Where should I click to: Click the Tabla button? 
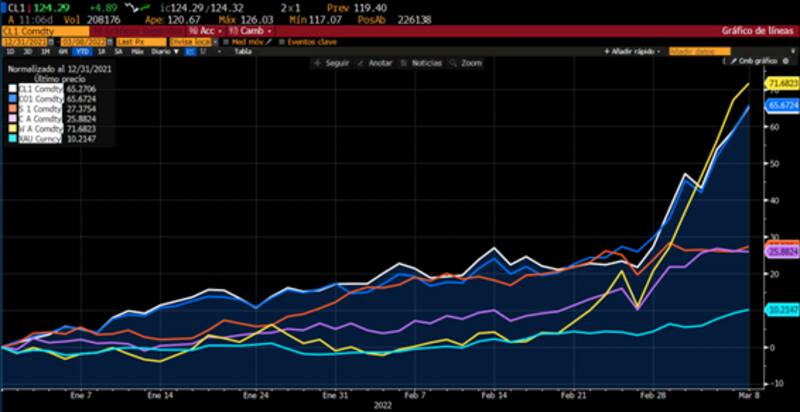click(242, 51)
